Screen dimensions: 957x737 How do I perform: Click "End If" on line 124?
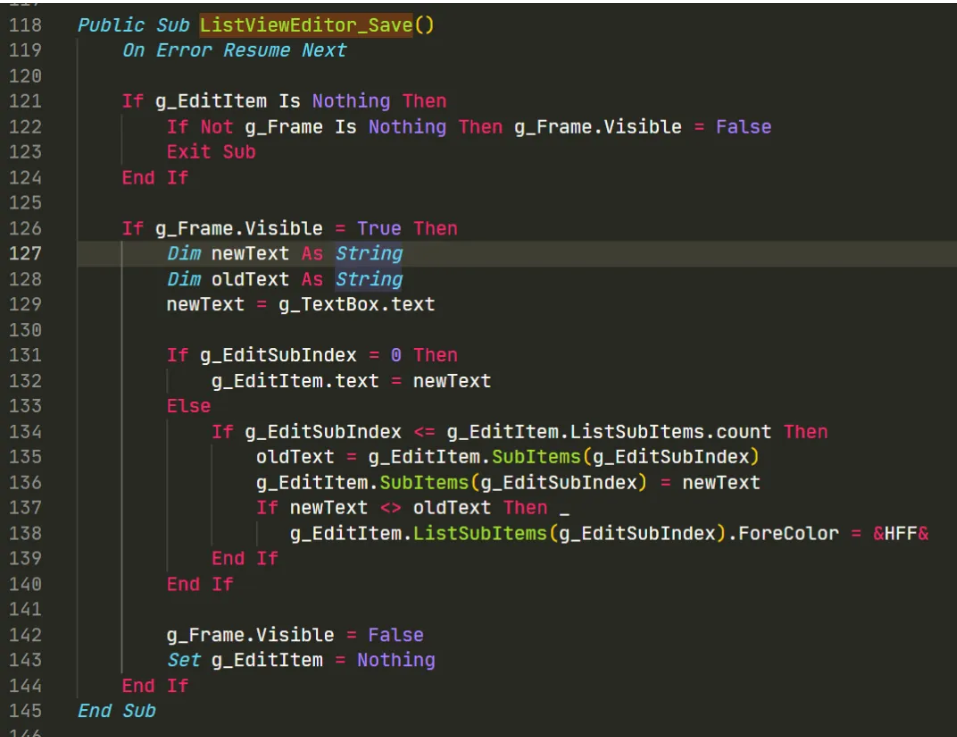156,178
